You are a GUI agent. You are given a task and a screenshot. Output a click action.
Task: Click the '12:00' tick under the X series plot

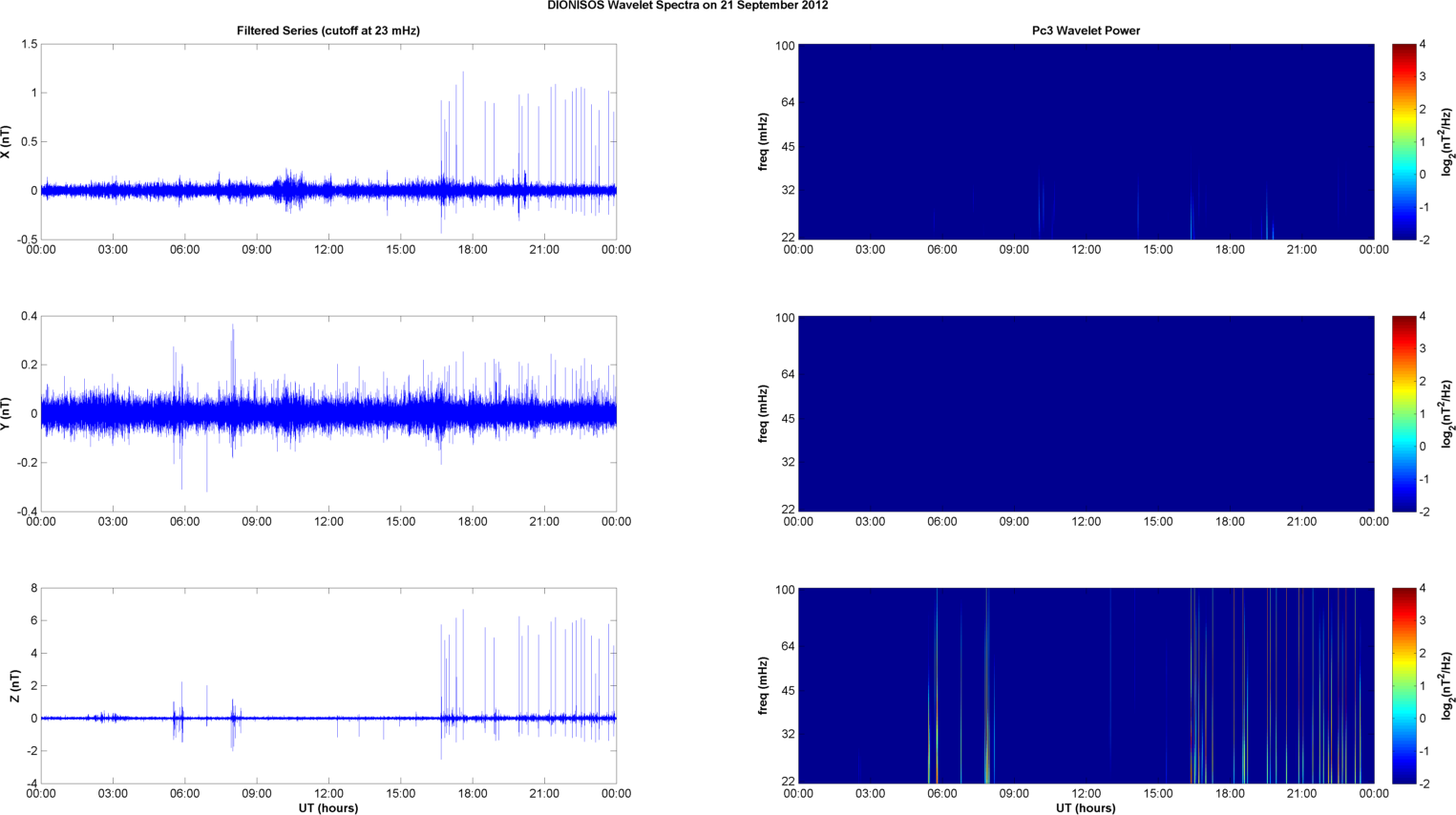pos(328,250)
